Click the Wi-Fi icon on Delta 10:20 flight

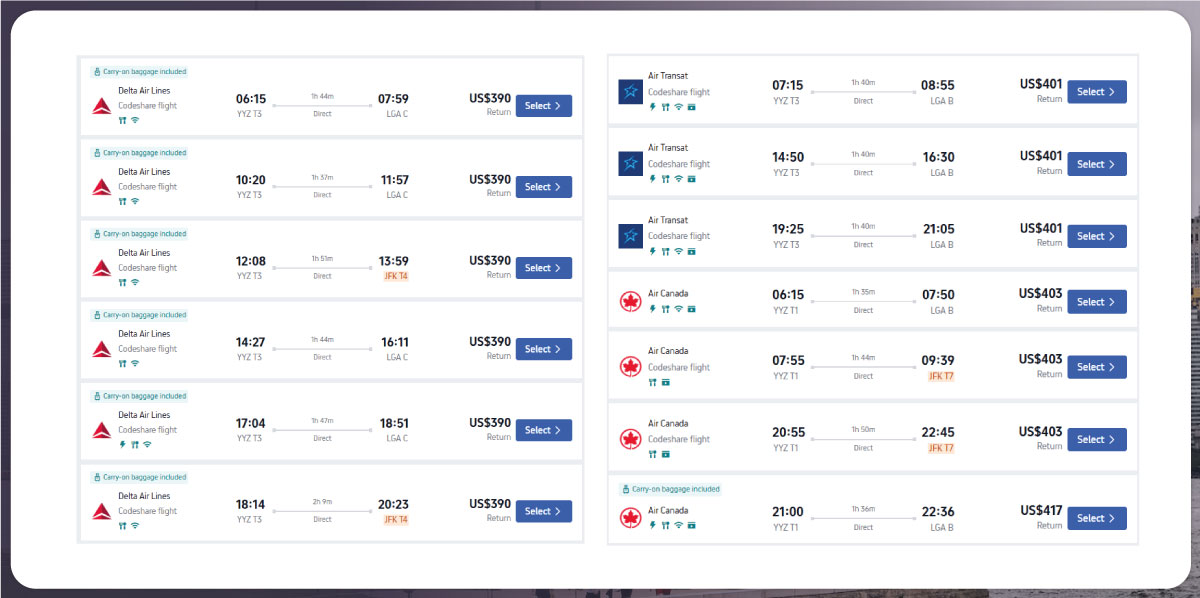135,201
